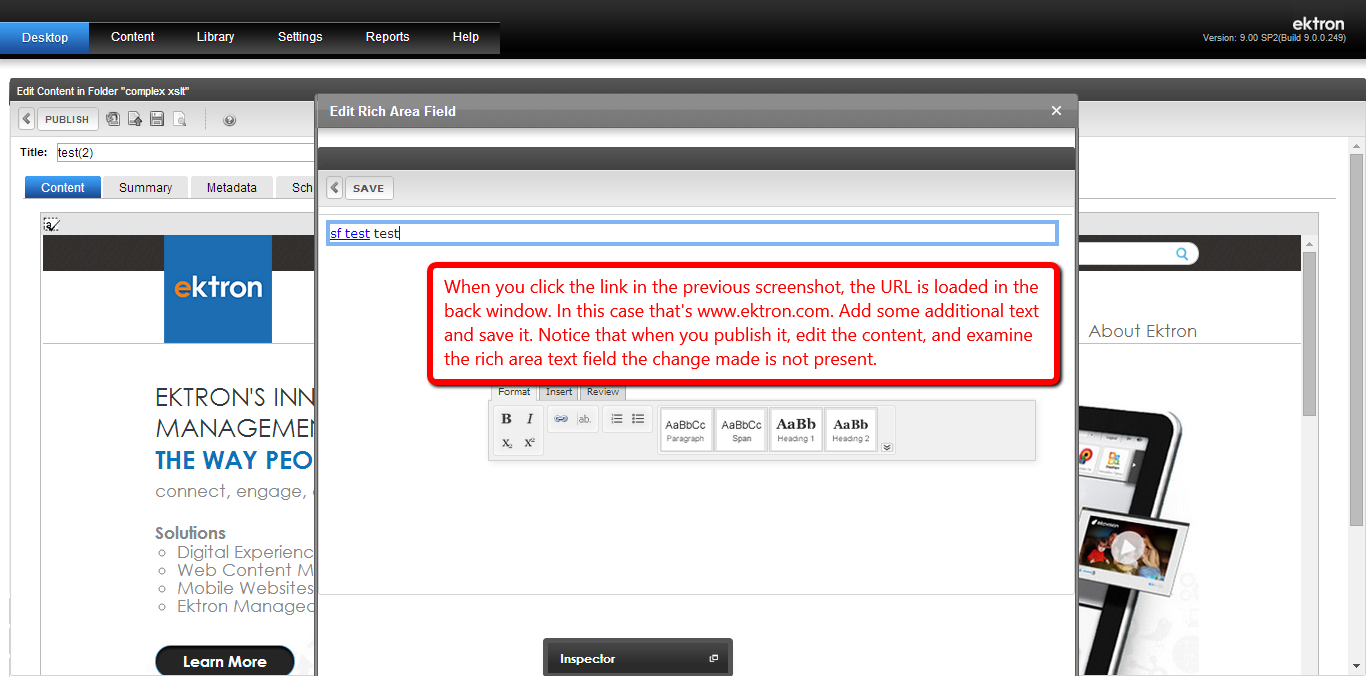Switch to the Content tab
This screenshot has width=1366, height=677.
pyautogui.click(x=63, y=187)
